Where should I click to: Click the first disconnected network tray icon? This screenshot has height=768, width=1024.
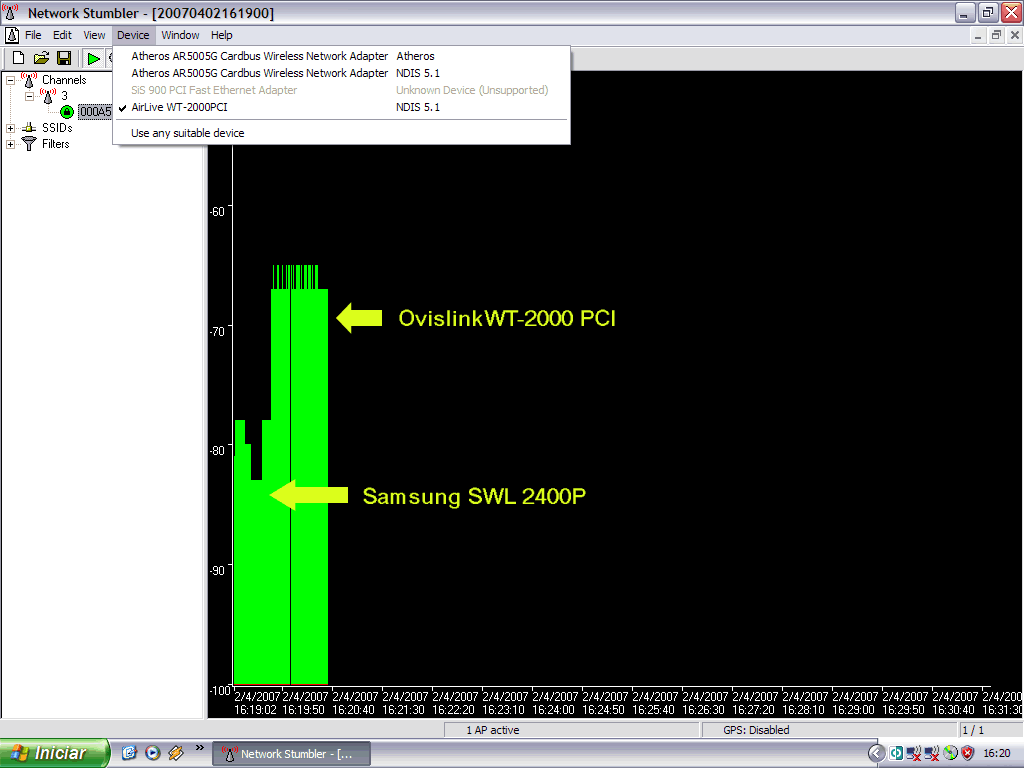(914, 754)
